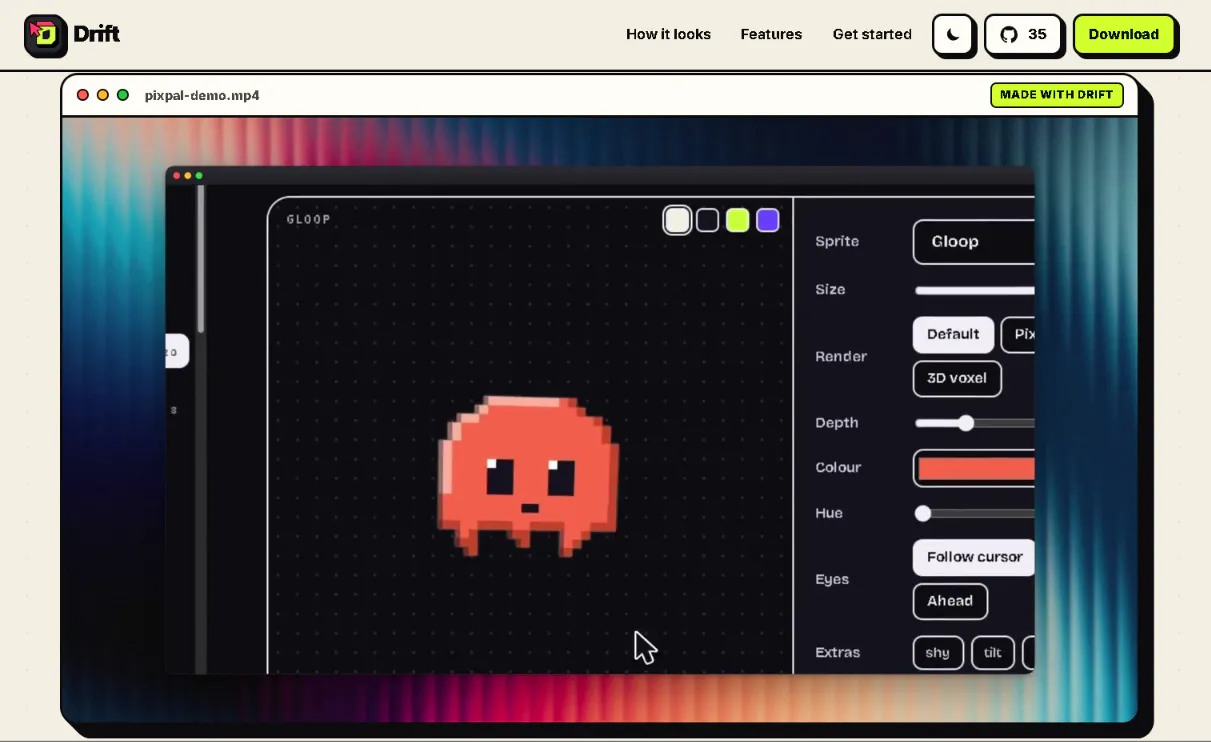Click the Depth slider handle

[x=966, y=423]
